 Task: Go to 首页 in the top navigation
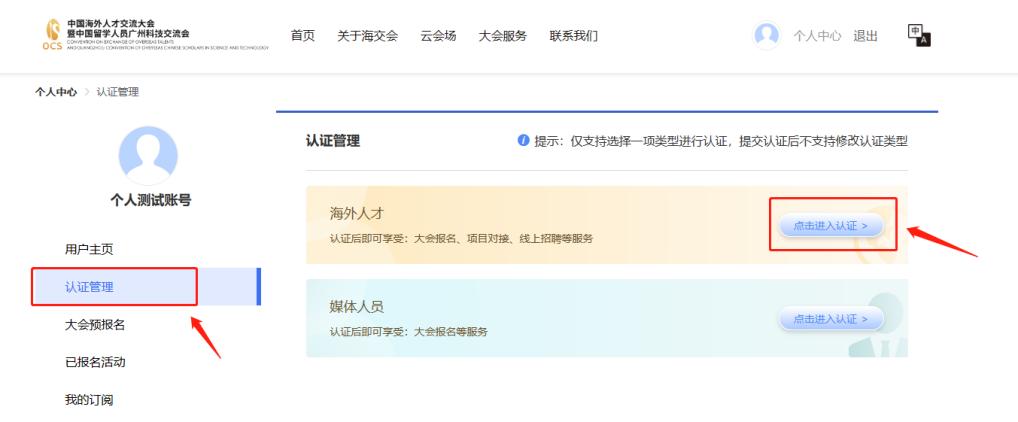click(x=302, y=36)
